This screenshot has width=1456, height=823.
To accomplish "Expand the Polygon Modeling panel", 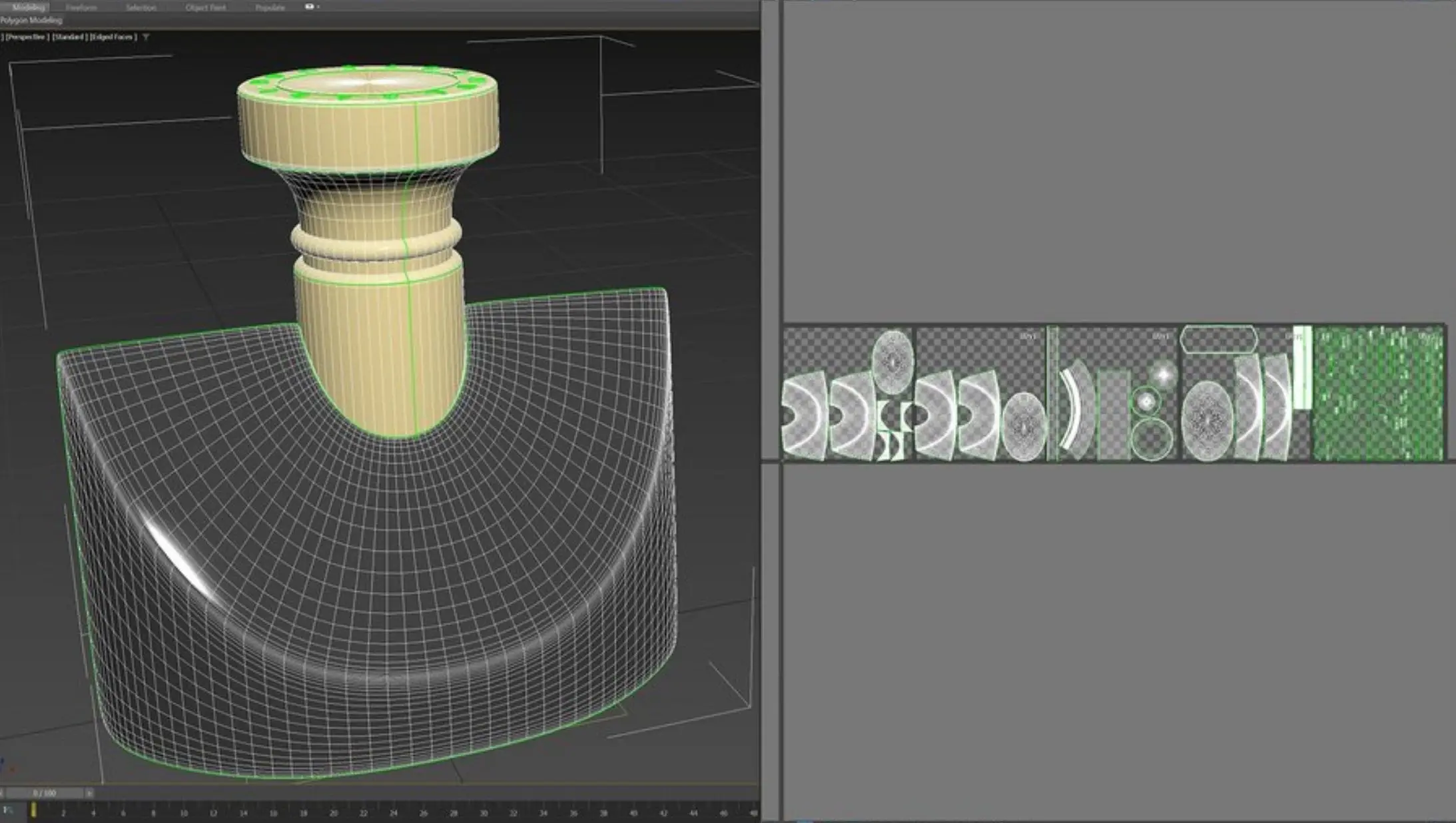I will 31,21.
